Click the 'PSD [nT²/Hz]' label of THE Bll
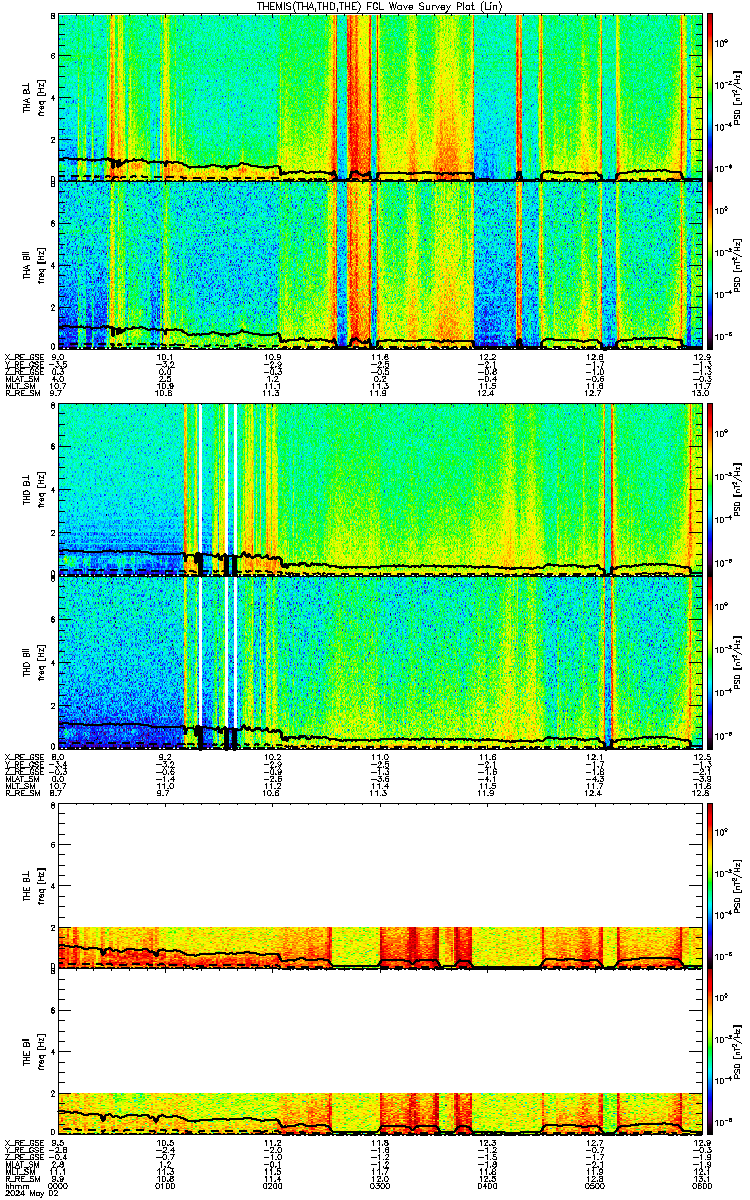The width and height of the screenshot is (750, 1200). pyautogui.click(x=738, y=1052)
